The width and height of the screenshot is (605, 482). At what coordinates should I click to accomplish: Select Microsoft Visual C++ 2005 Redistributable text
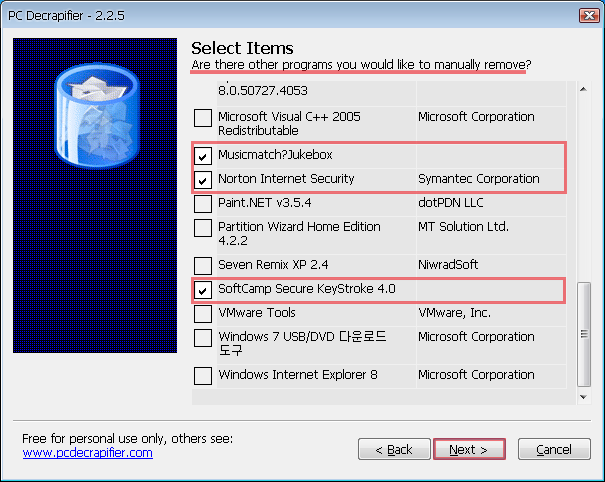click(289, 123)
